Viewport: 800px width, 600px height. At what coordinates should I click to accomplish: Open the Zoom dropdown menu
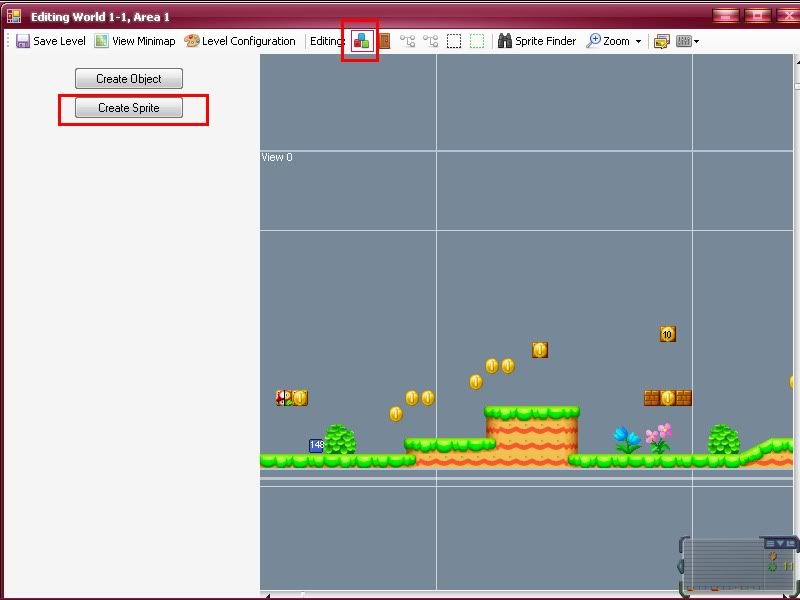tap(614, 41)
